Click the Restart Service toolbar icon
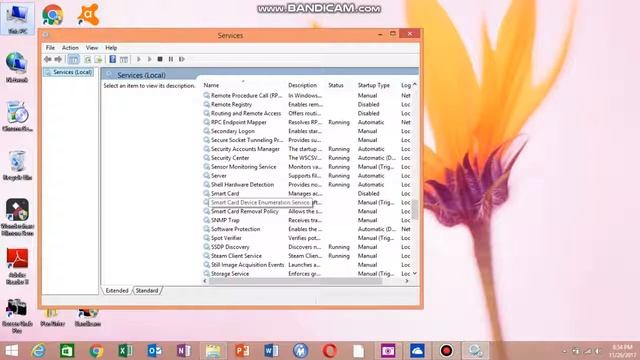The image size is (640, 360). pos(182,60)
